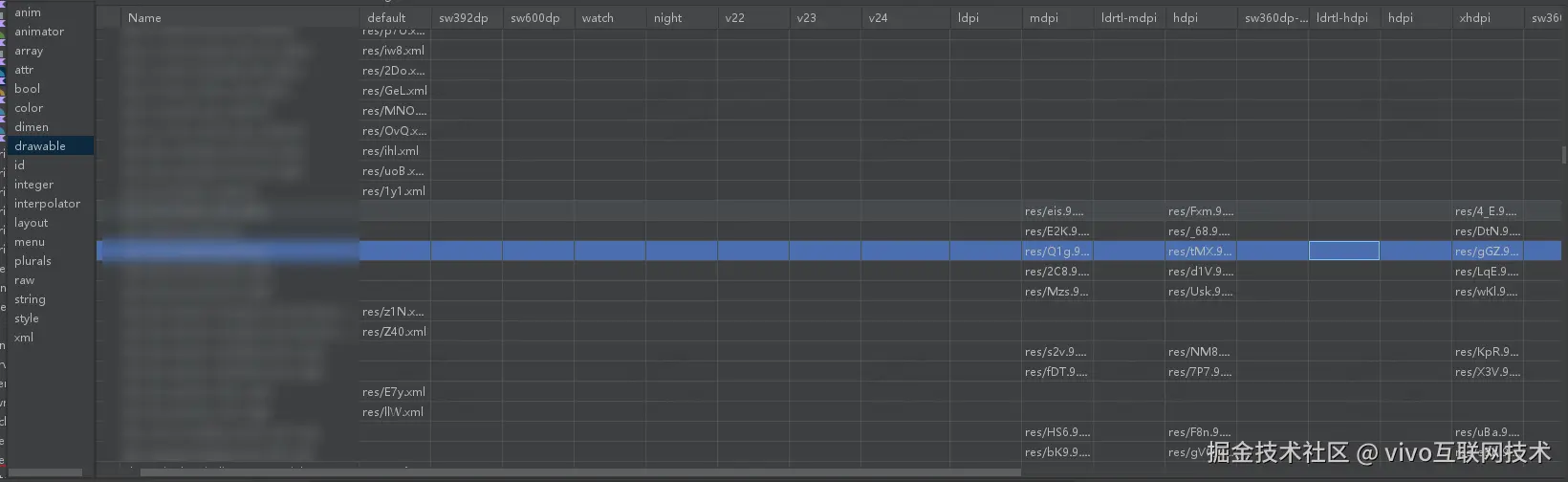Select the res/iw8.xml cell

point(395,51)
